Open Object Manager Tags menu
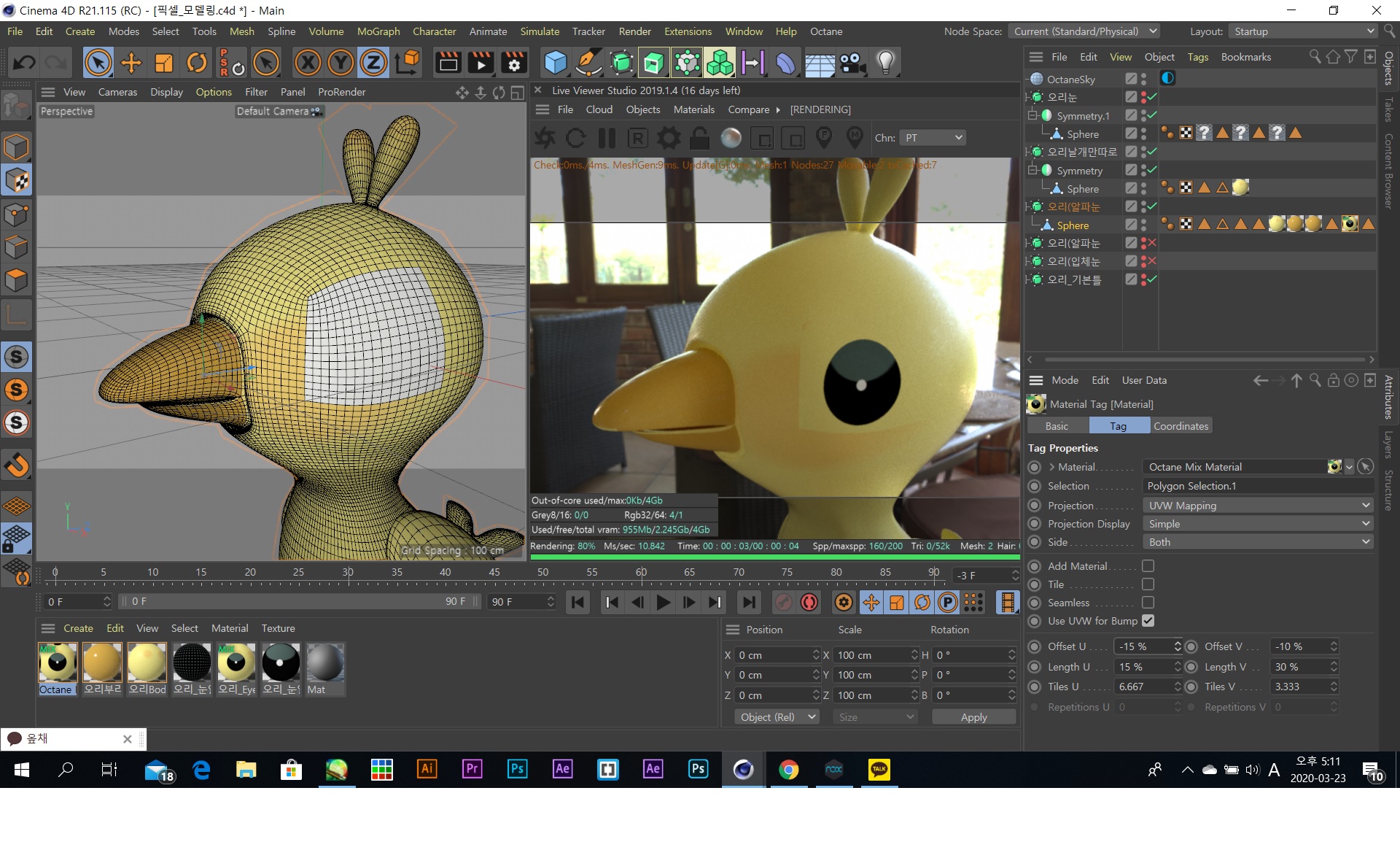Screen dimensions: 1400x858 point(1197,57)
